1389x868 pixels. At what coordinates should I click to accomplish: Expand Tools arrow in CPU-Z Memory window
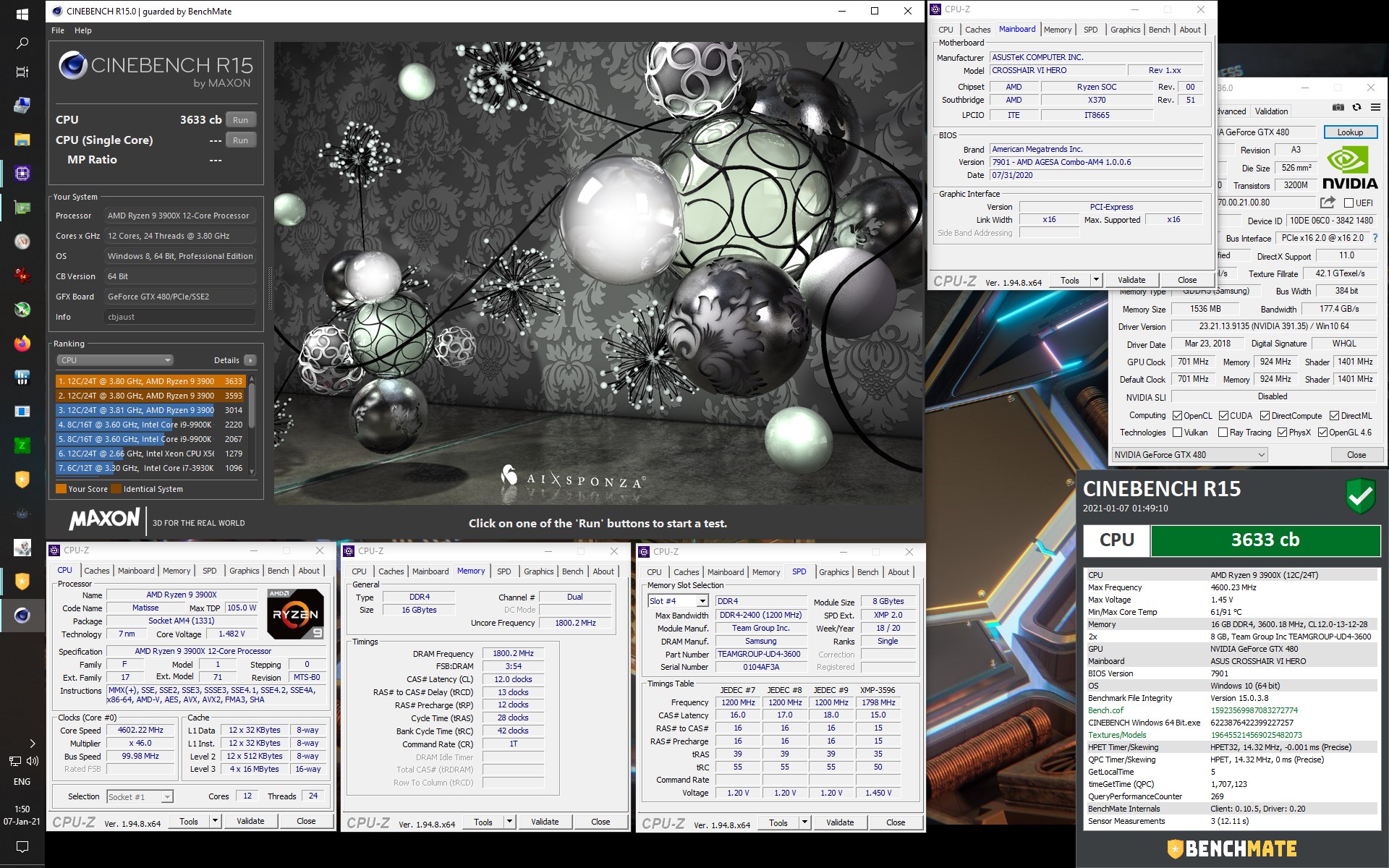[509, 822]
